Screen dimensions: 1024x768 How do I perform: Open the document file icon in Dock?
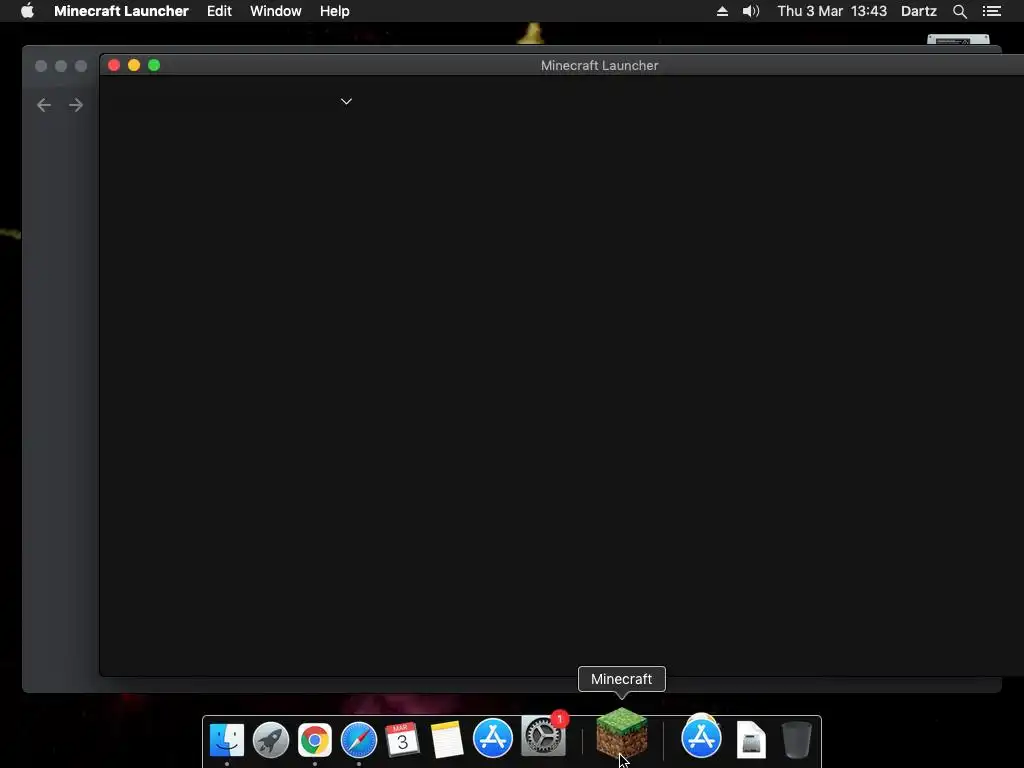click(751, 740)
